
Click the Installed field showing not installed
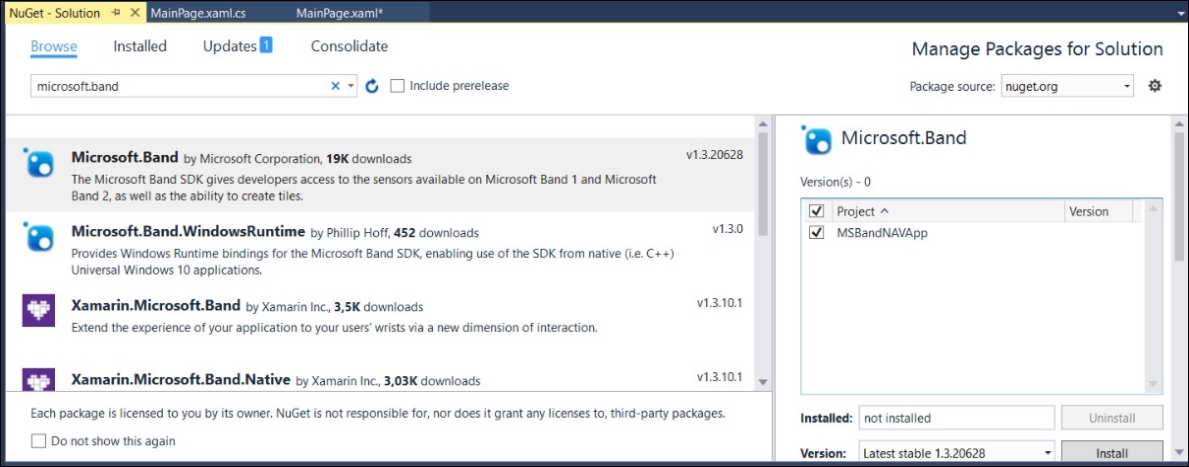[956, 418]
